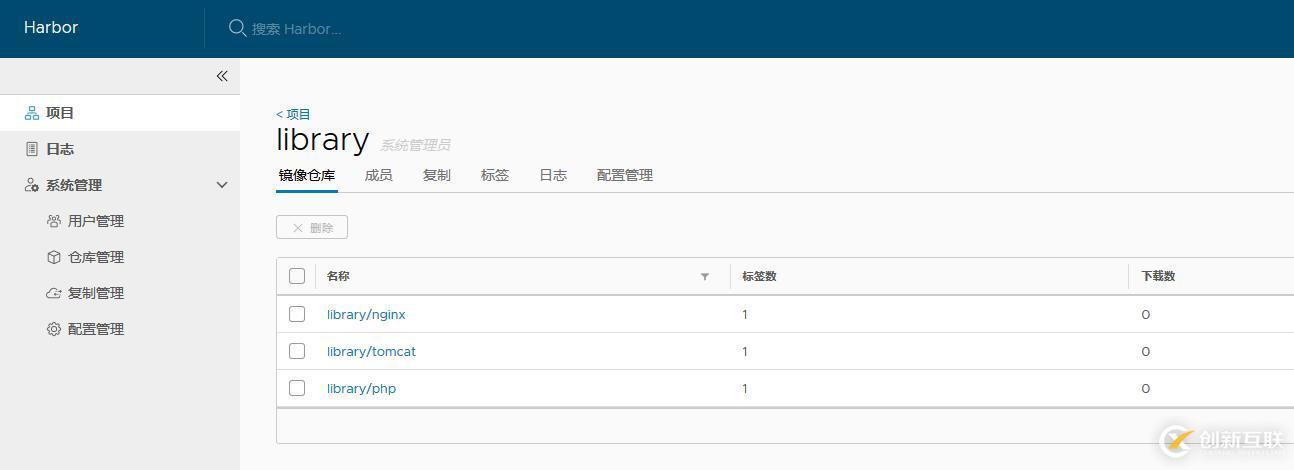Open the 名称 column filter icon

pos(705,276)
